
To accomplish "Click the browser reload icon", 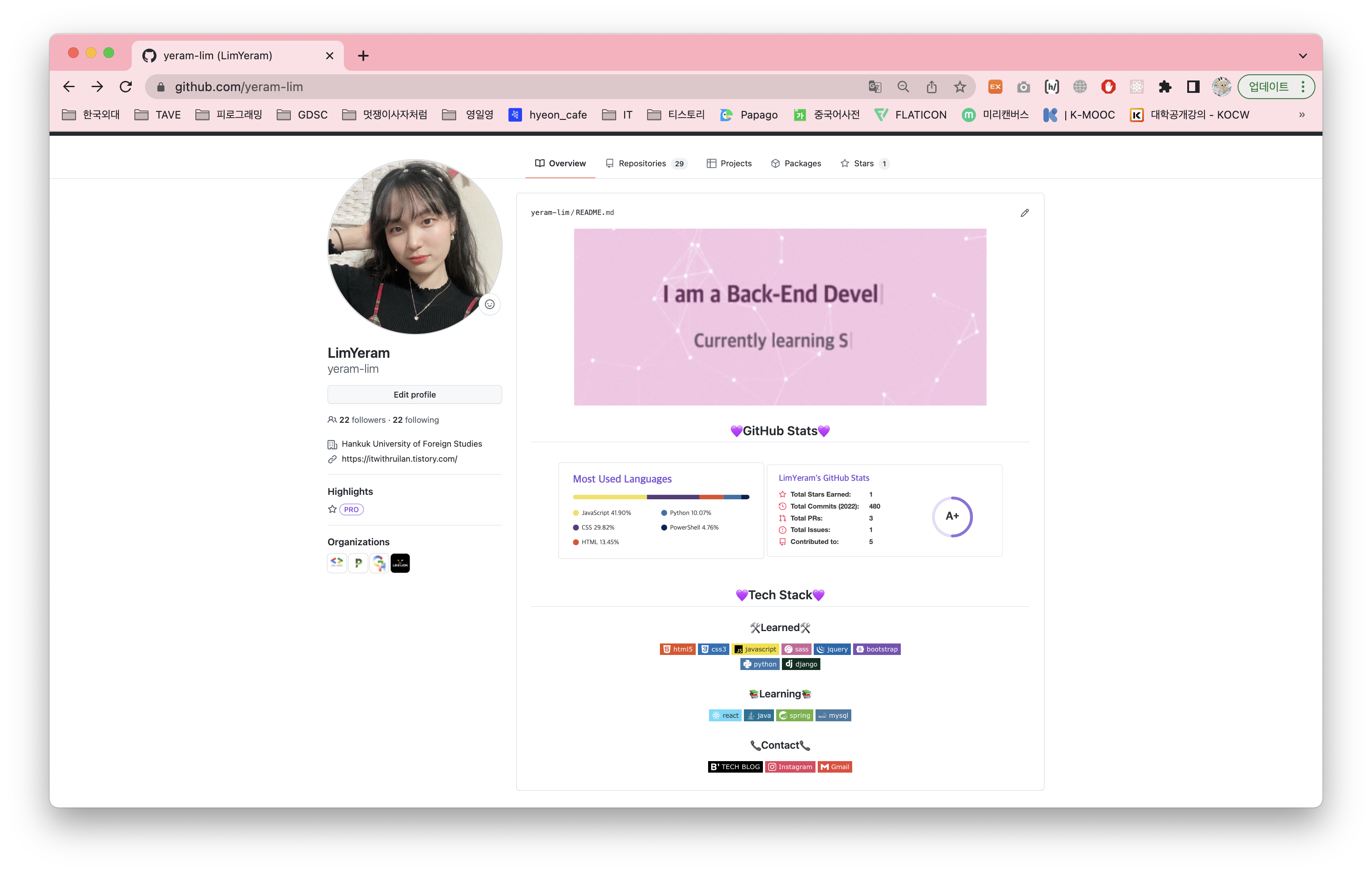I will coord(126,87).
